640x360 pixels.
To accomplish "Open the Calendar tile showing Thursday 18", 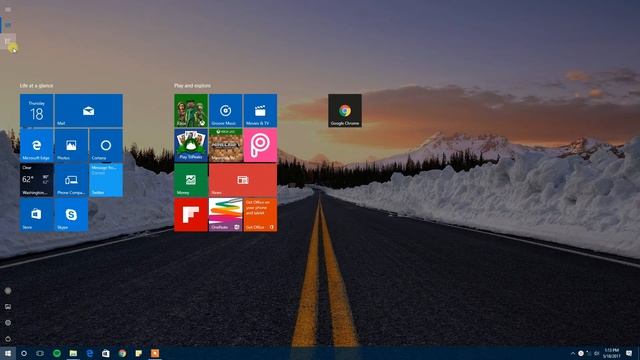I will (36, 111).
